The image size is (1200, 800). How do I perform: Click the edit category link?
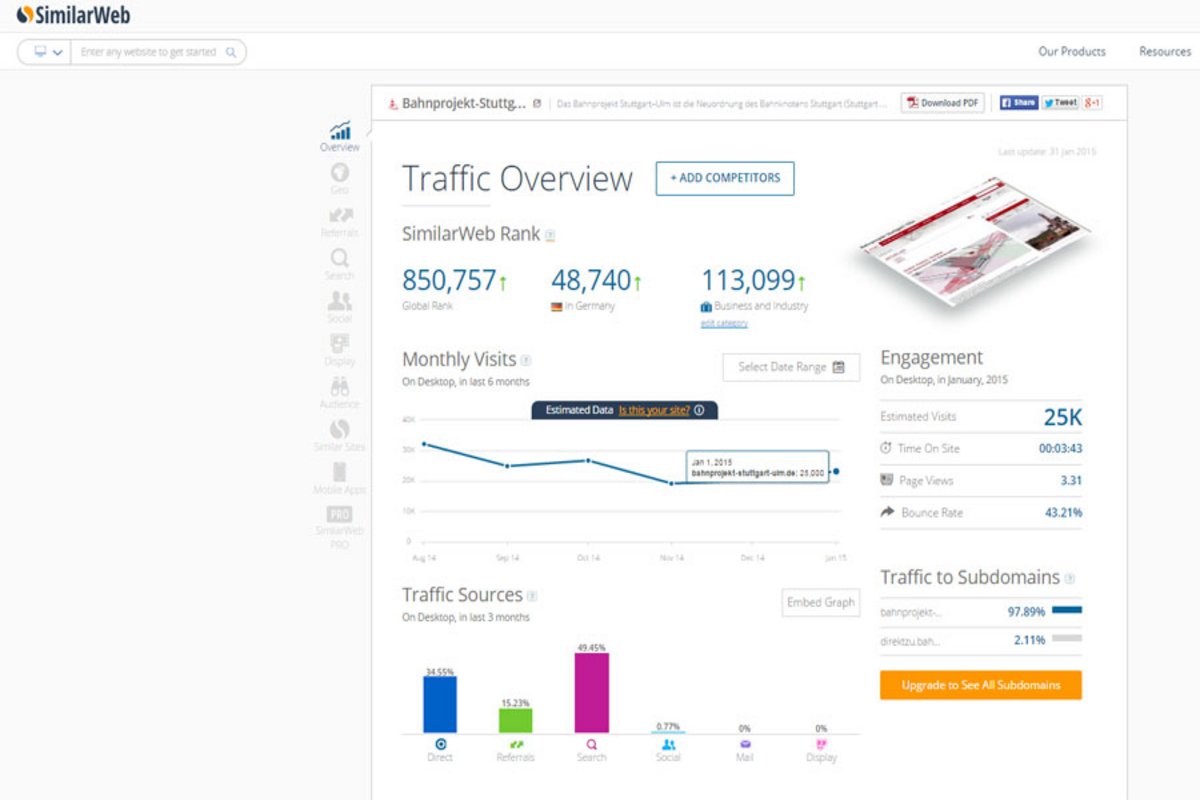point(724,323)
